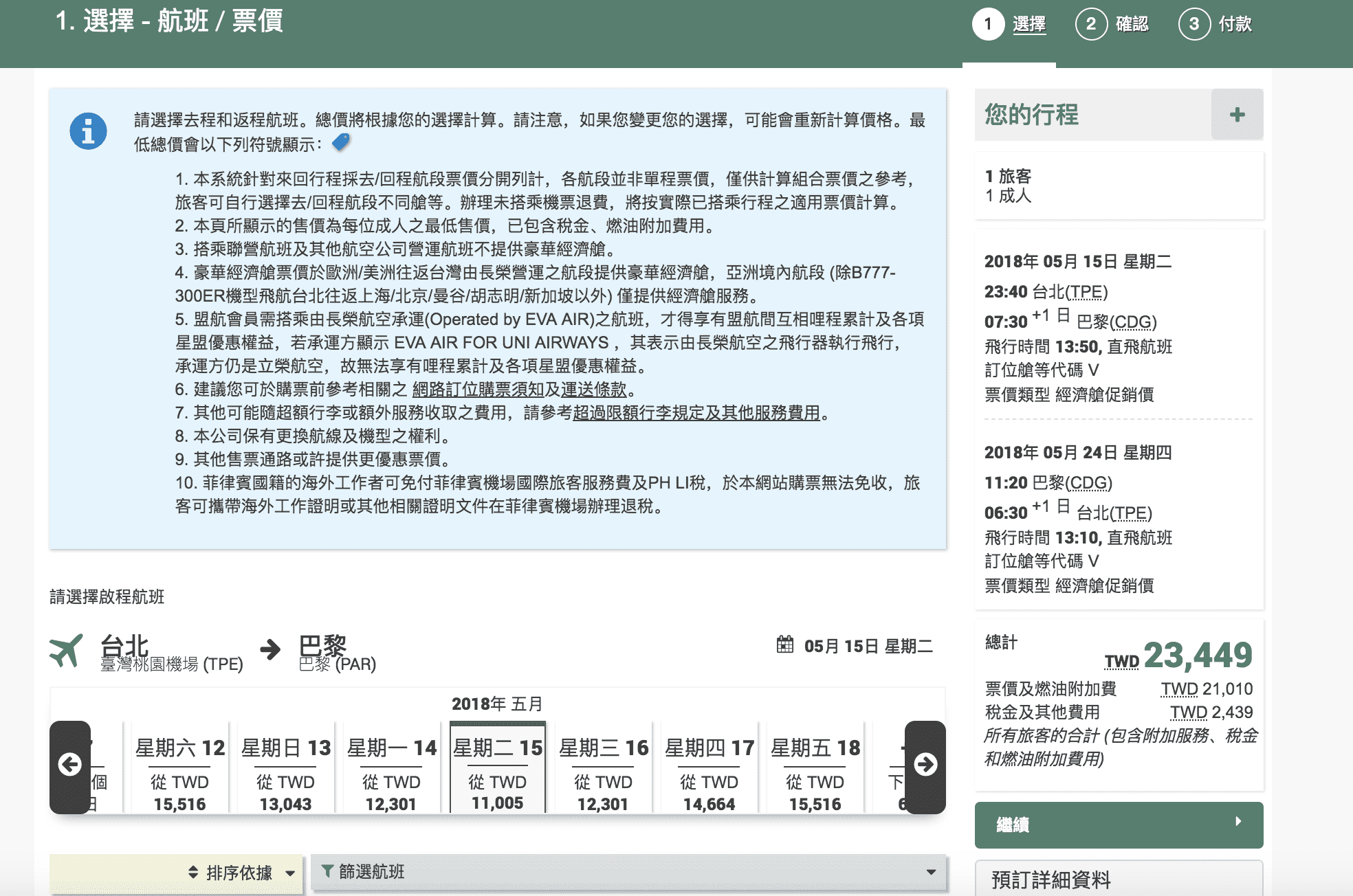Click return arrival code TPE at 06:30
Screen dimensions: 1353x896
(x=1130, y=513)
